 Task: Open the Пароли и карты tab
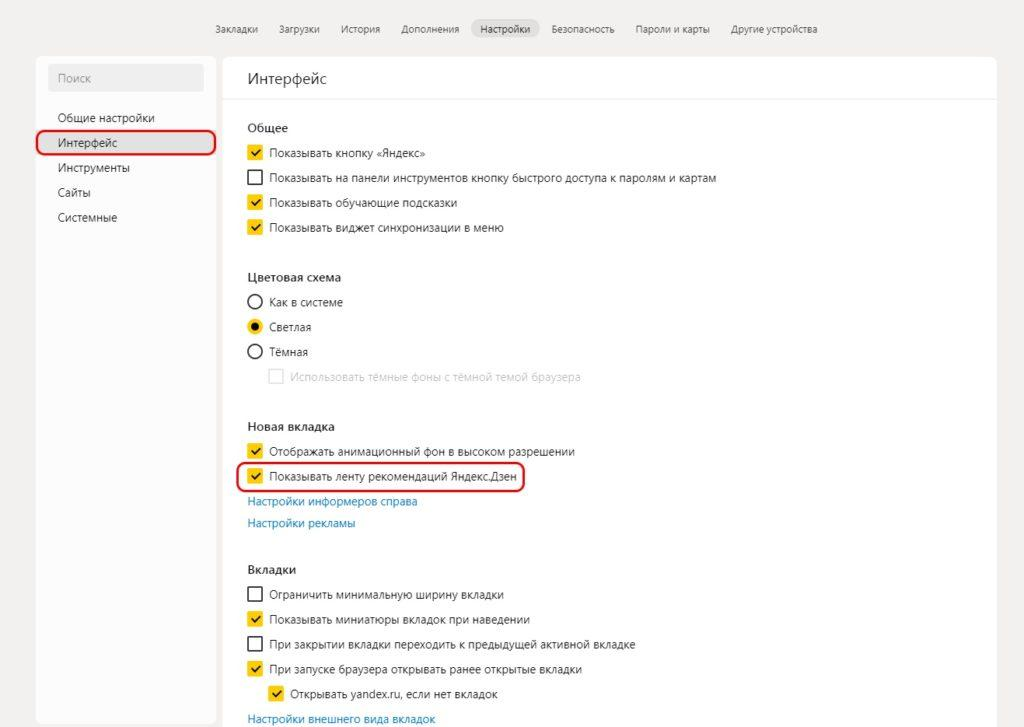(x=672, y=29)
